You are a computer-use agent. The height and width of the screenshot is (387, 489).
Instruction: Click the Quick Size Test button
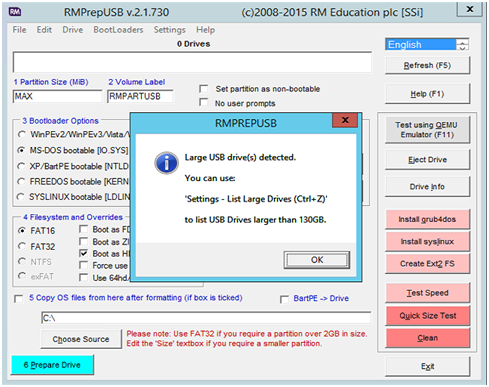[427, 315]
